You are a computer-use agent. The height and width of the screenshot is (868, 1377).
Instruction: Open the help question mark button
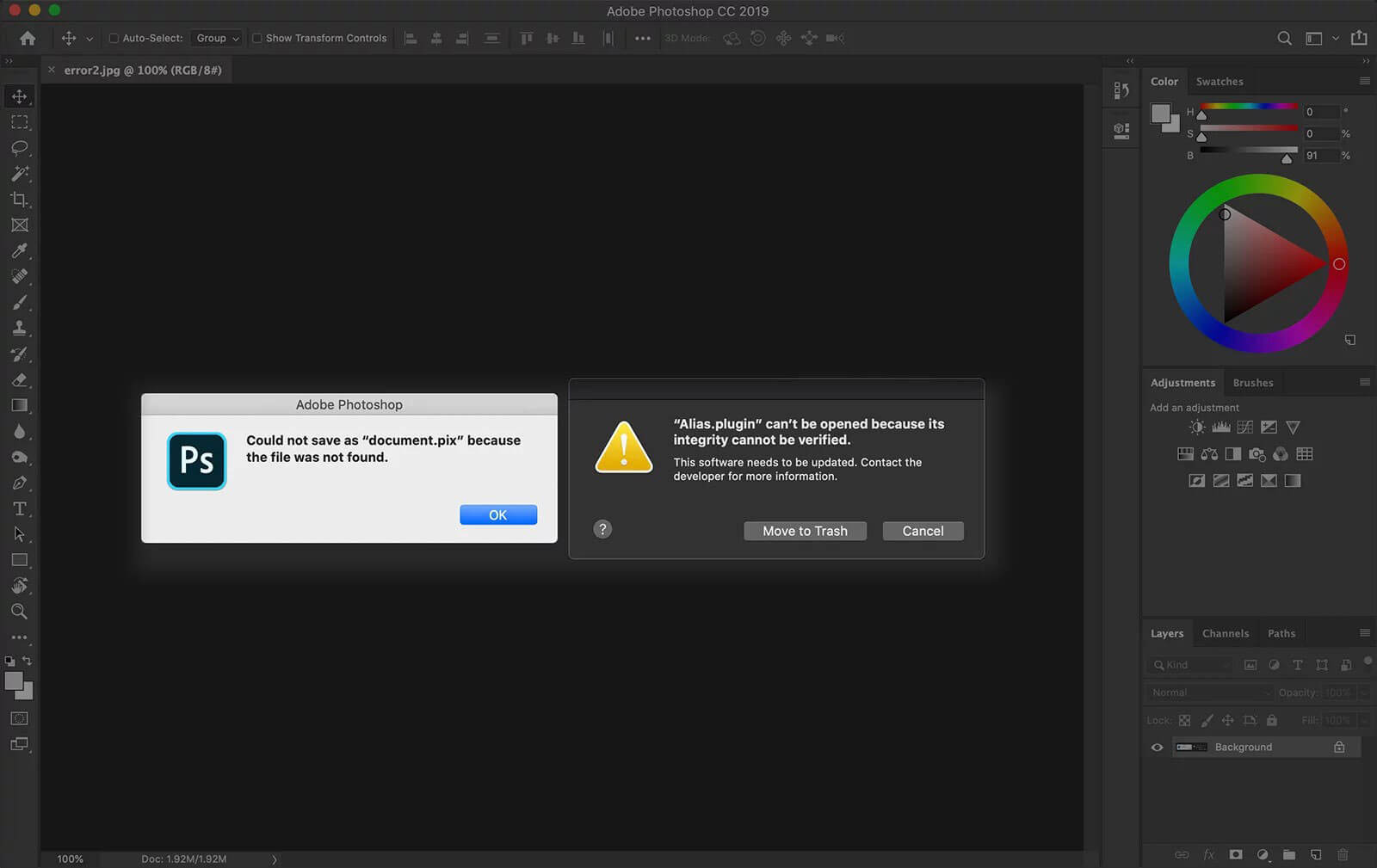click(602, 529)
